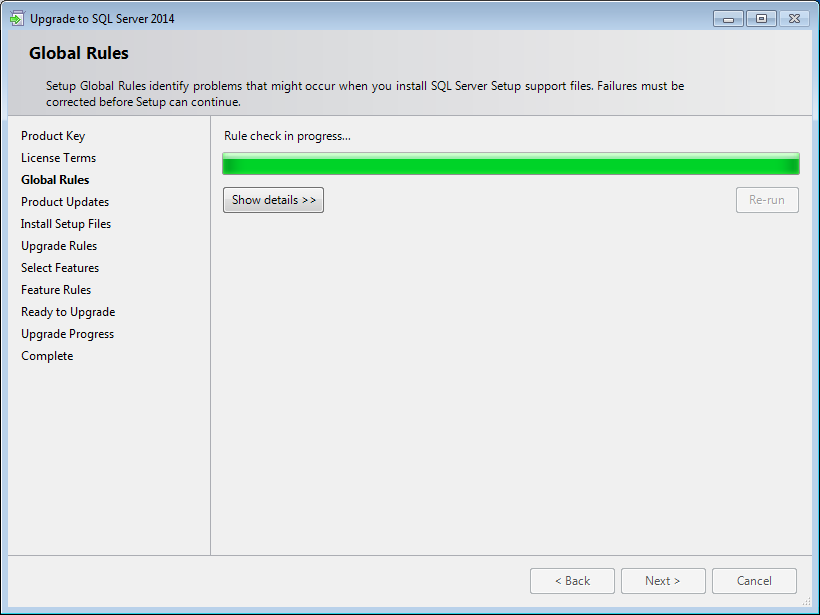The height and width of the screenshot is (615, 820).
Task: Open the License Terms step
Action: point(58,158)
